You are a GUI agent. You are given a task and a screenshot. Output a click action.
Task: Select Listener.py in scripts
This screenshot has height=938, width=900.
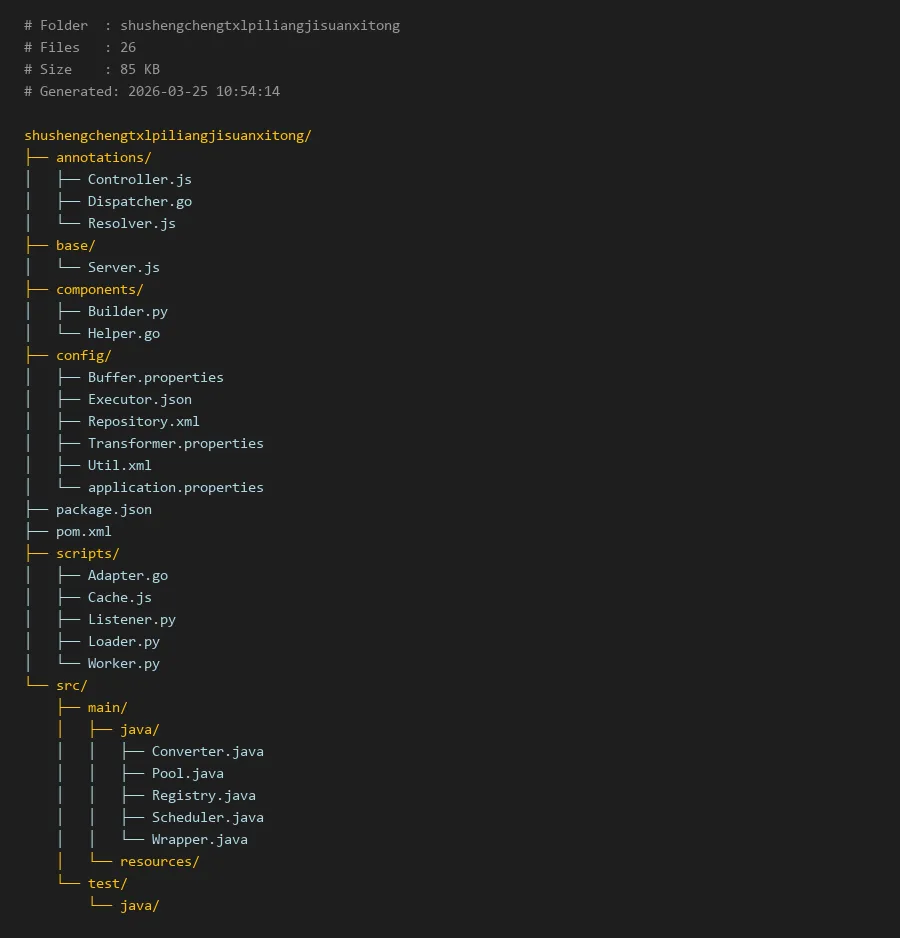131,619
